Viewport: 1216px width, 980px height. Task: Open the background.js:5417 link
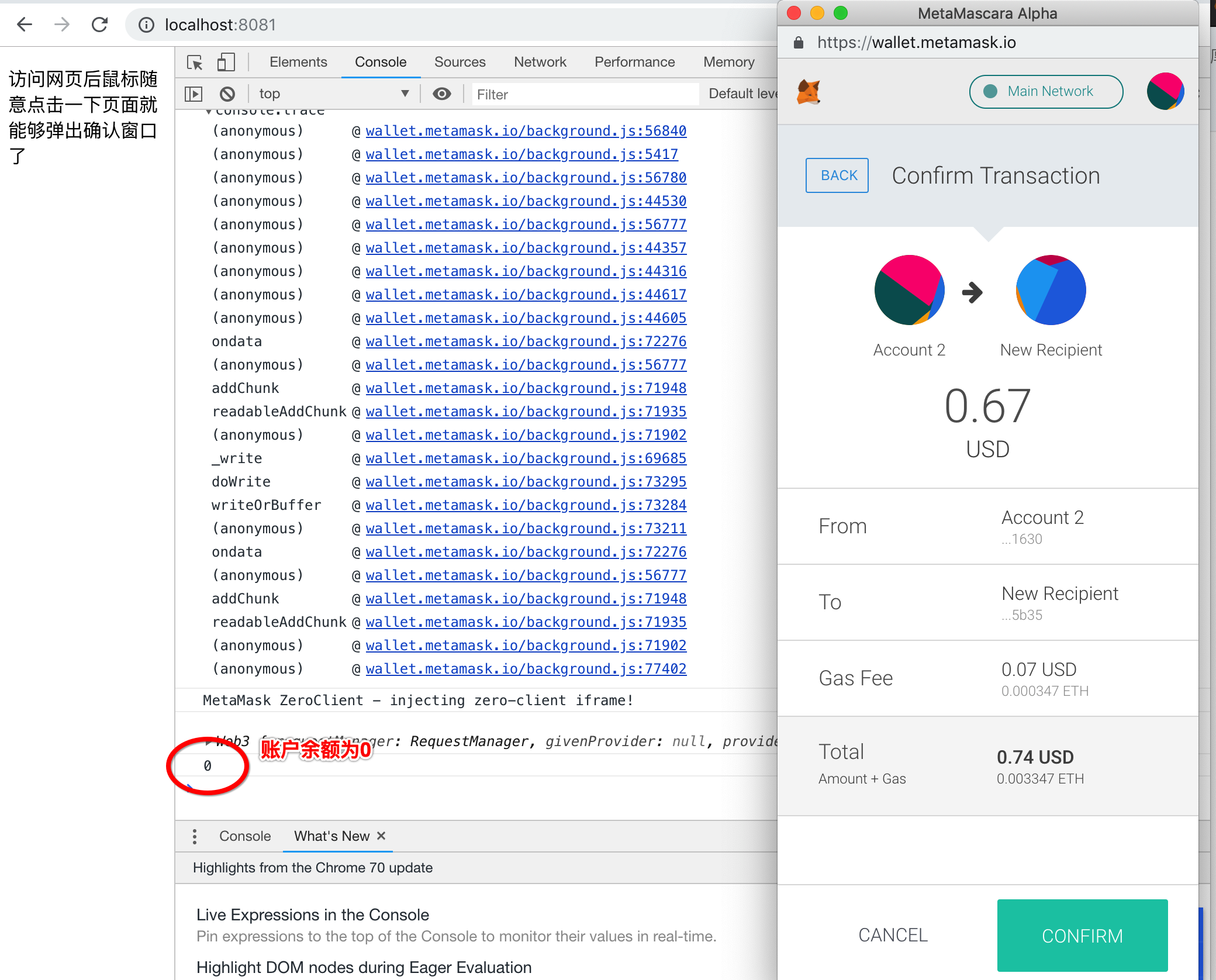(521, 154)
